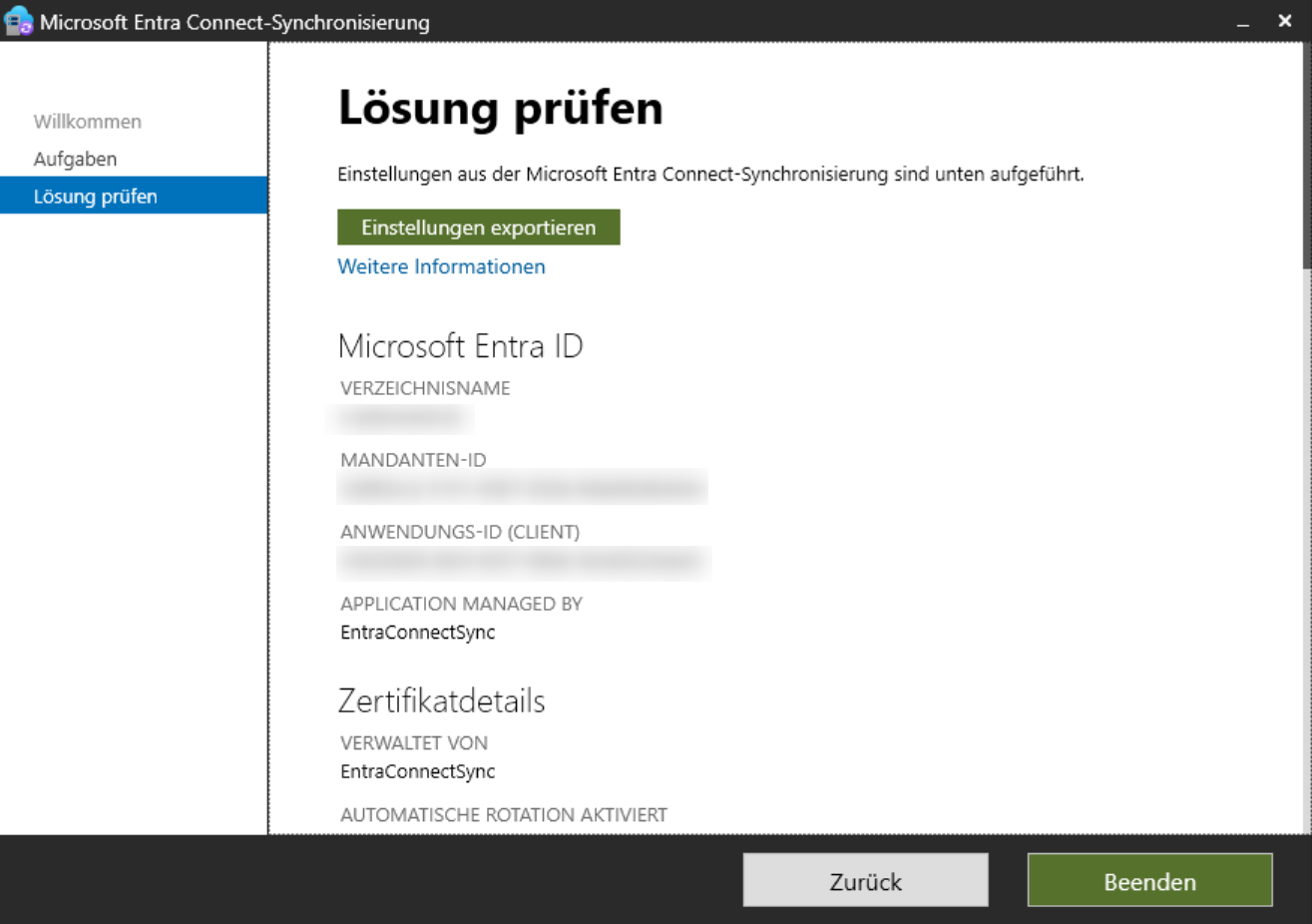Click the Lösung prüfen heading
This screenshot has width=1312, height=924.
tap(501, 108)
